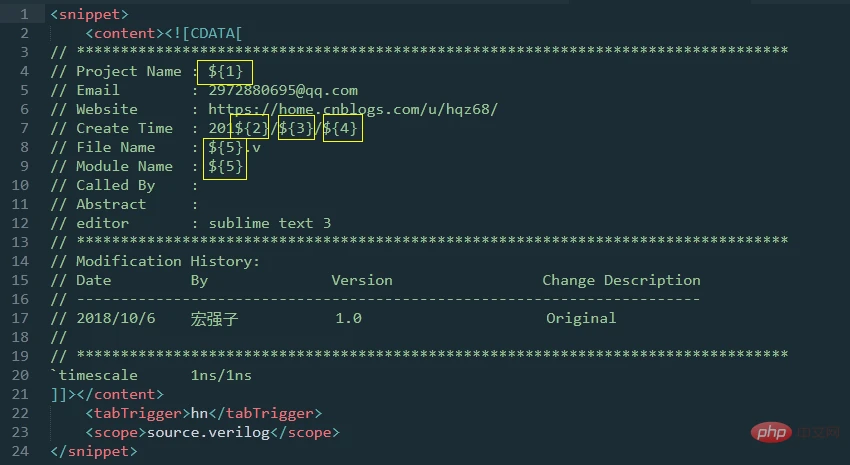This screenshot has width=850, height=465.
Task: Click the source.verilog scope text
Action: 208,432
